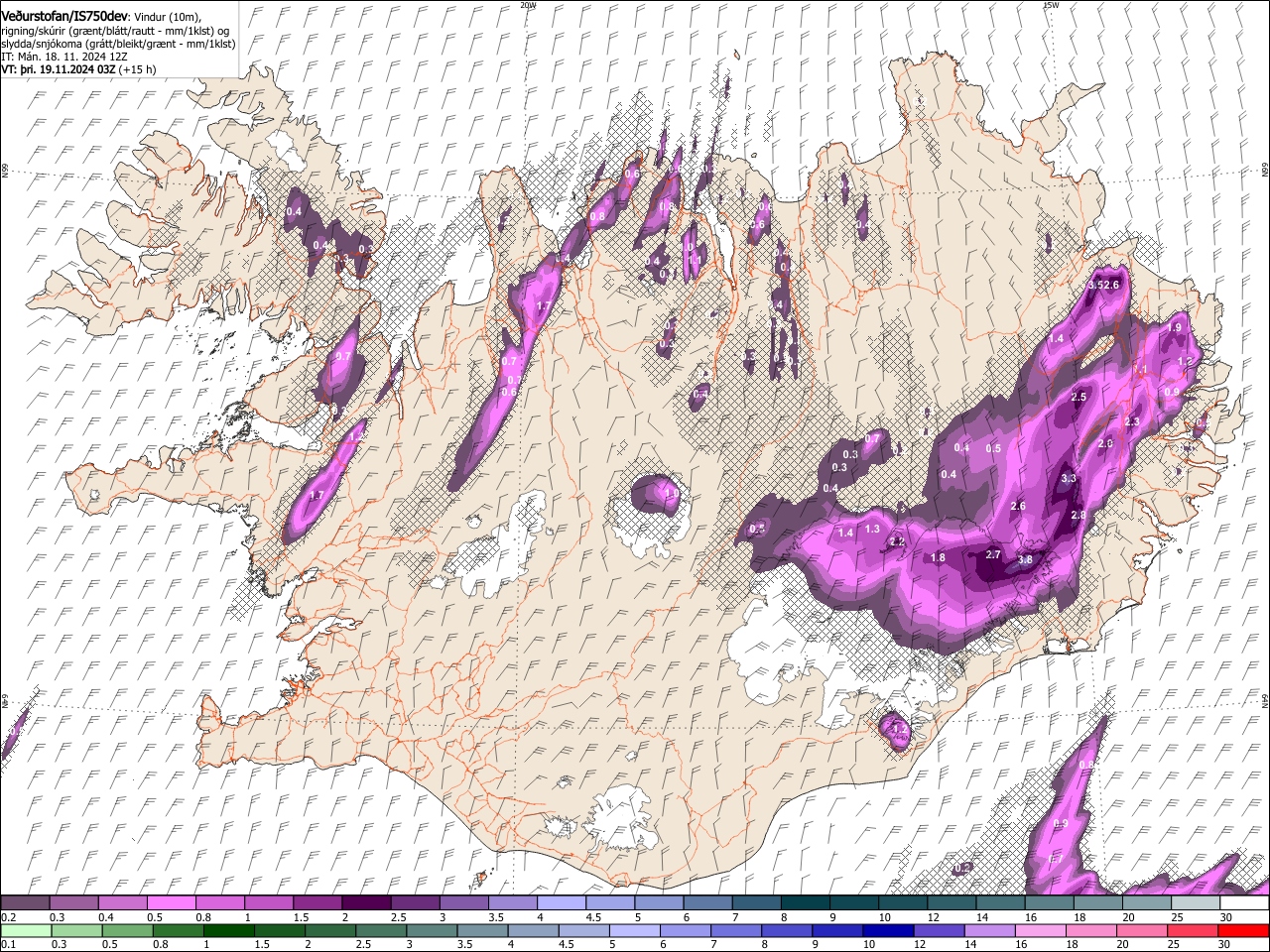Click the '(+15 h)' forecast offset text
Screen dimensions: 1270x952
coord(137,69)
